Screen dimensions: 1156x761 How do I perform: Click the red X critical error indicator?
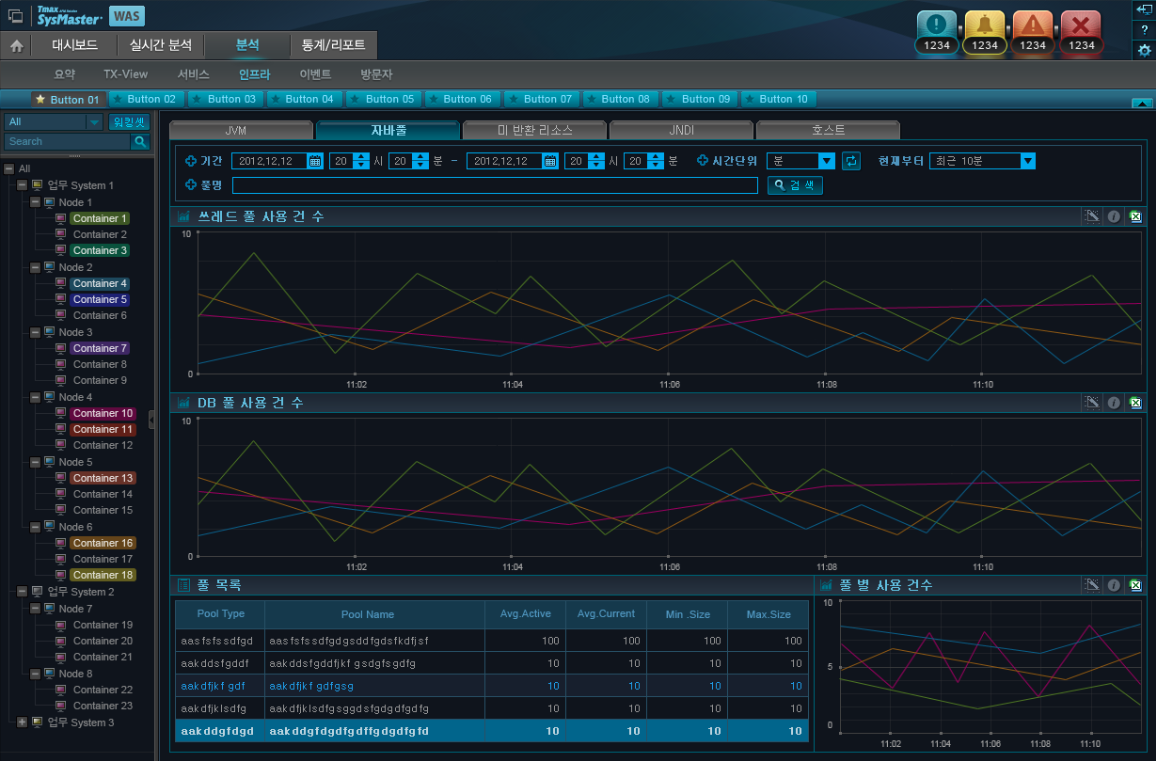click(x=1081, y=28)
